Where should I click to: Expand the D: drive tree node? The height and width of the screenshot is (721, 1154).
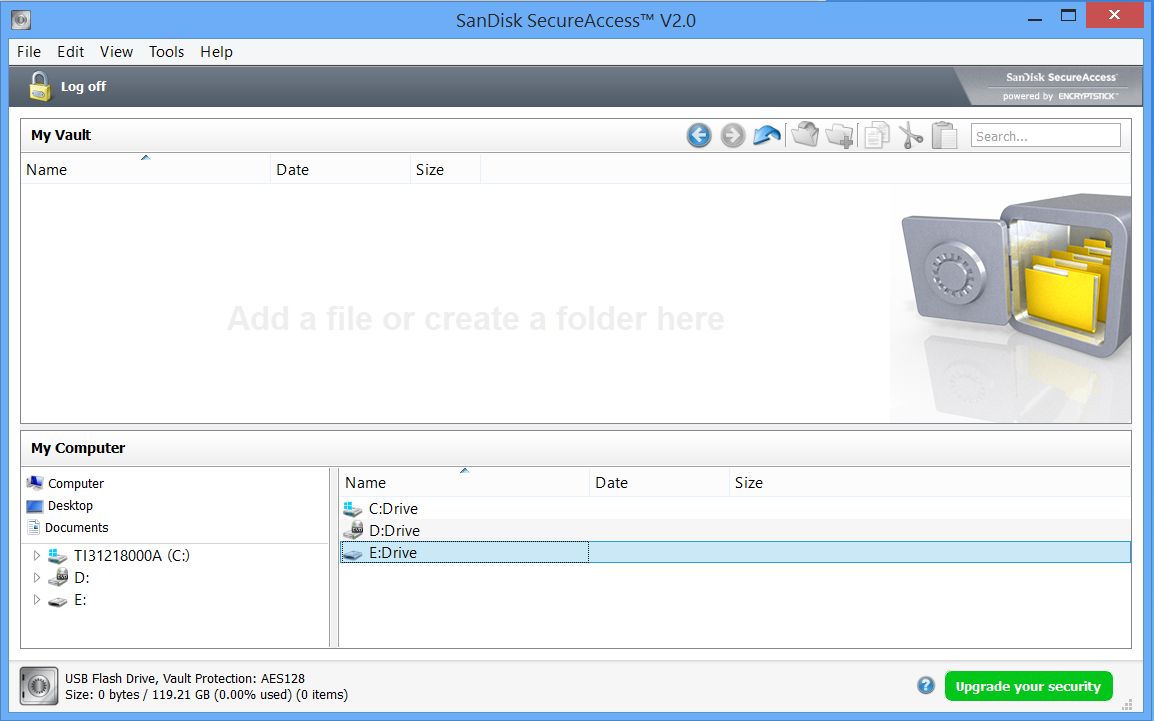[x=37, y=578]
